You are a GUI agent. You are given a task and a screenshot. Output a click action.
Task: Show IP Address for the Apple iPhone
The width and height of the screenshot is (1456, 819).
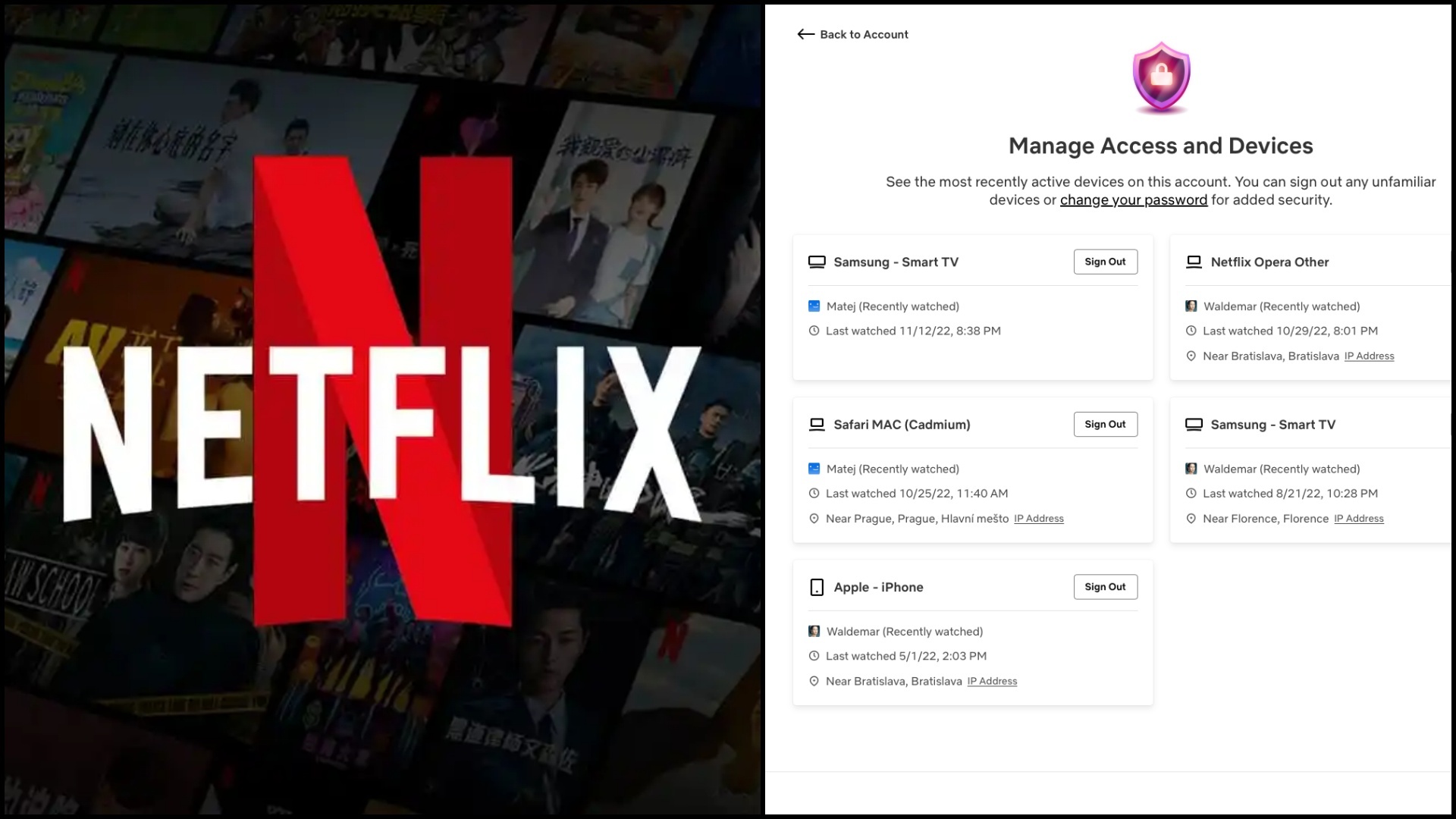(992, 681)
